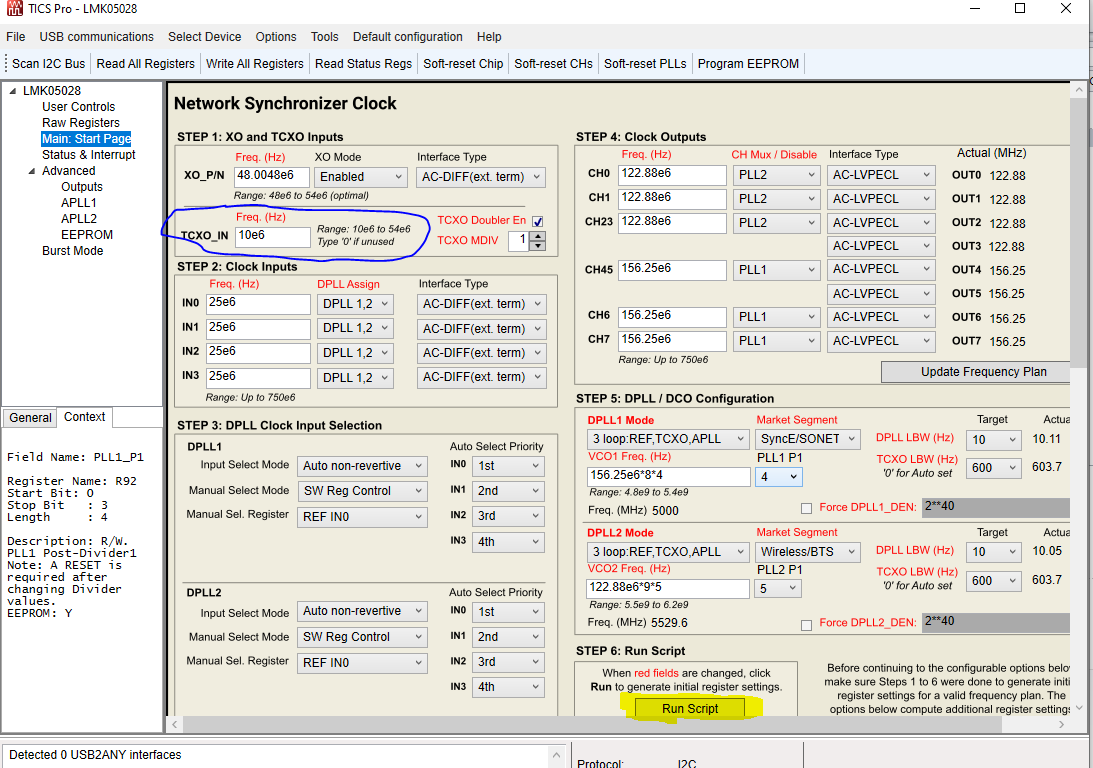Viewport: 1093px width, 768px height.
Task: Increment the TCXO MDIV stepper
Action: pos(537,236)
